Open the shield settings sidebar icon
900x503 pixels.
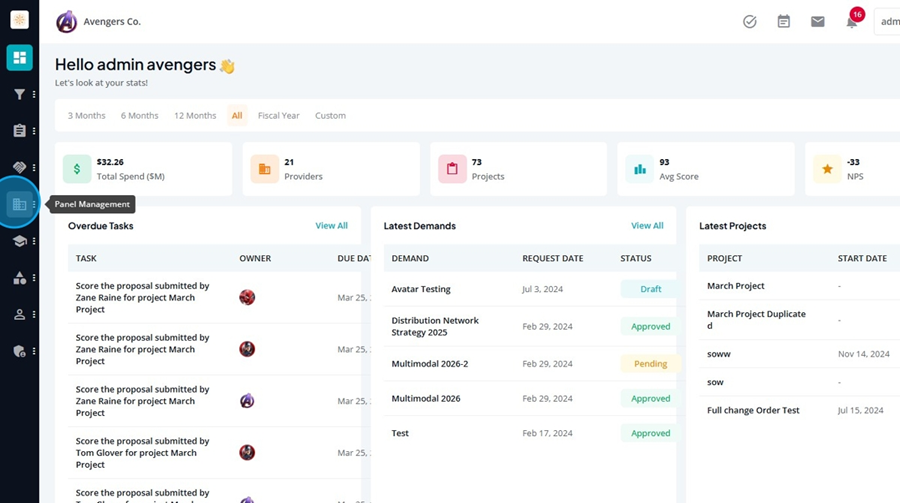pos(20,351)
